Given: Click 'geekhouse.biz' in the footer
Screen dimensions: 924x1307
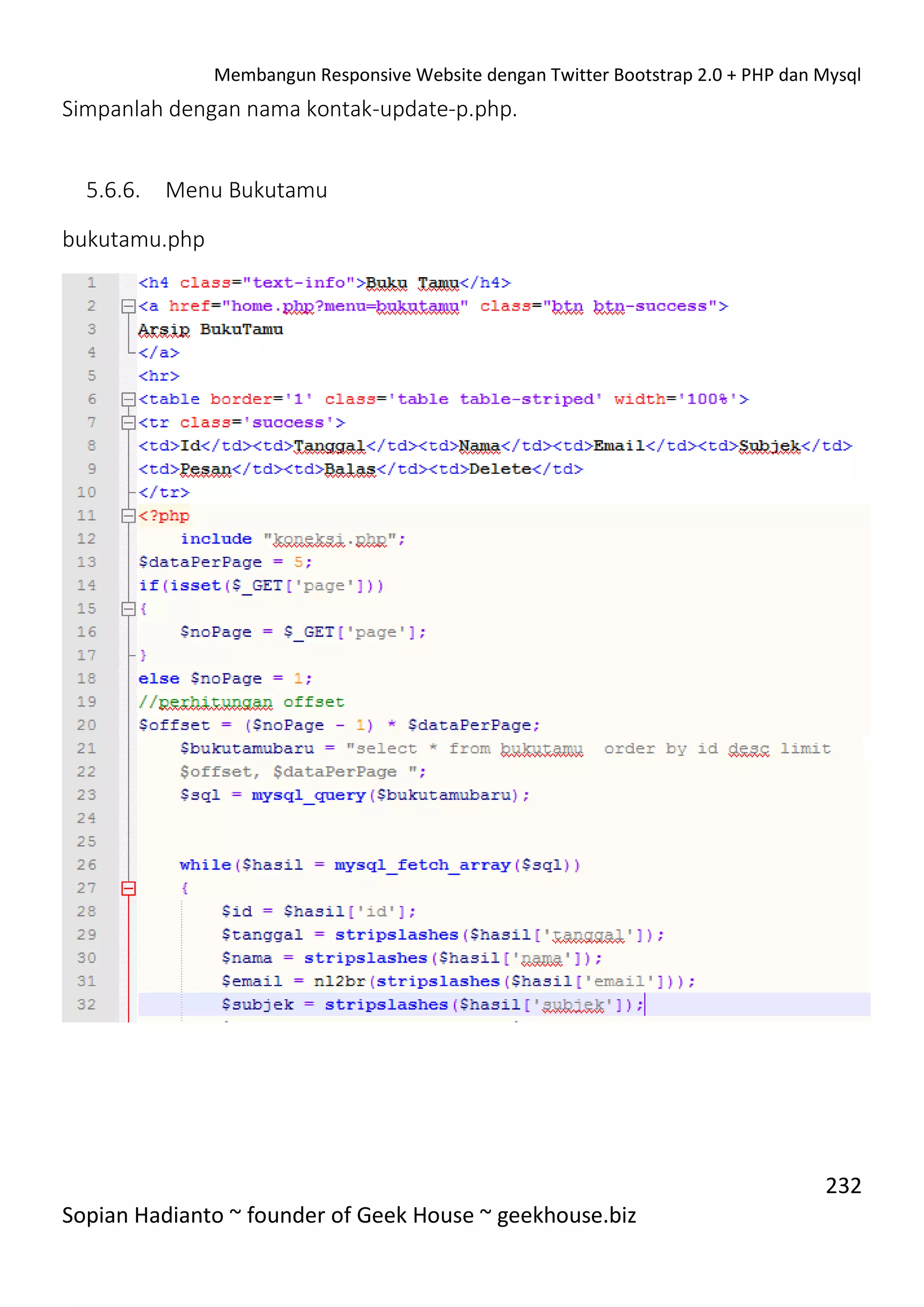Looking at the screenshot, I should (x=567, y=1215).
